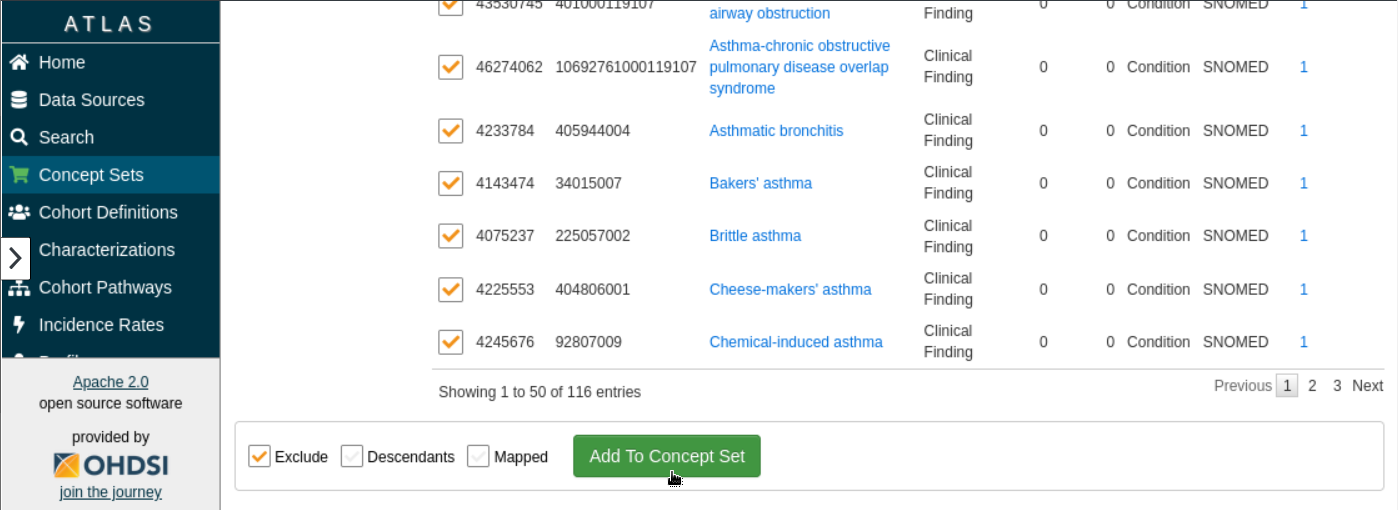Viewport: 1398px width, 510px height.
Task: Open the Apache 2.0 license link
Action: coord(110,382)
